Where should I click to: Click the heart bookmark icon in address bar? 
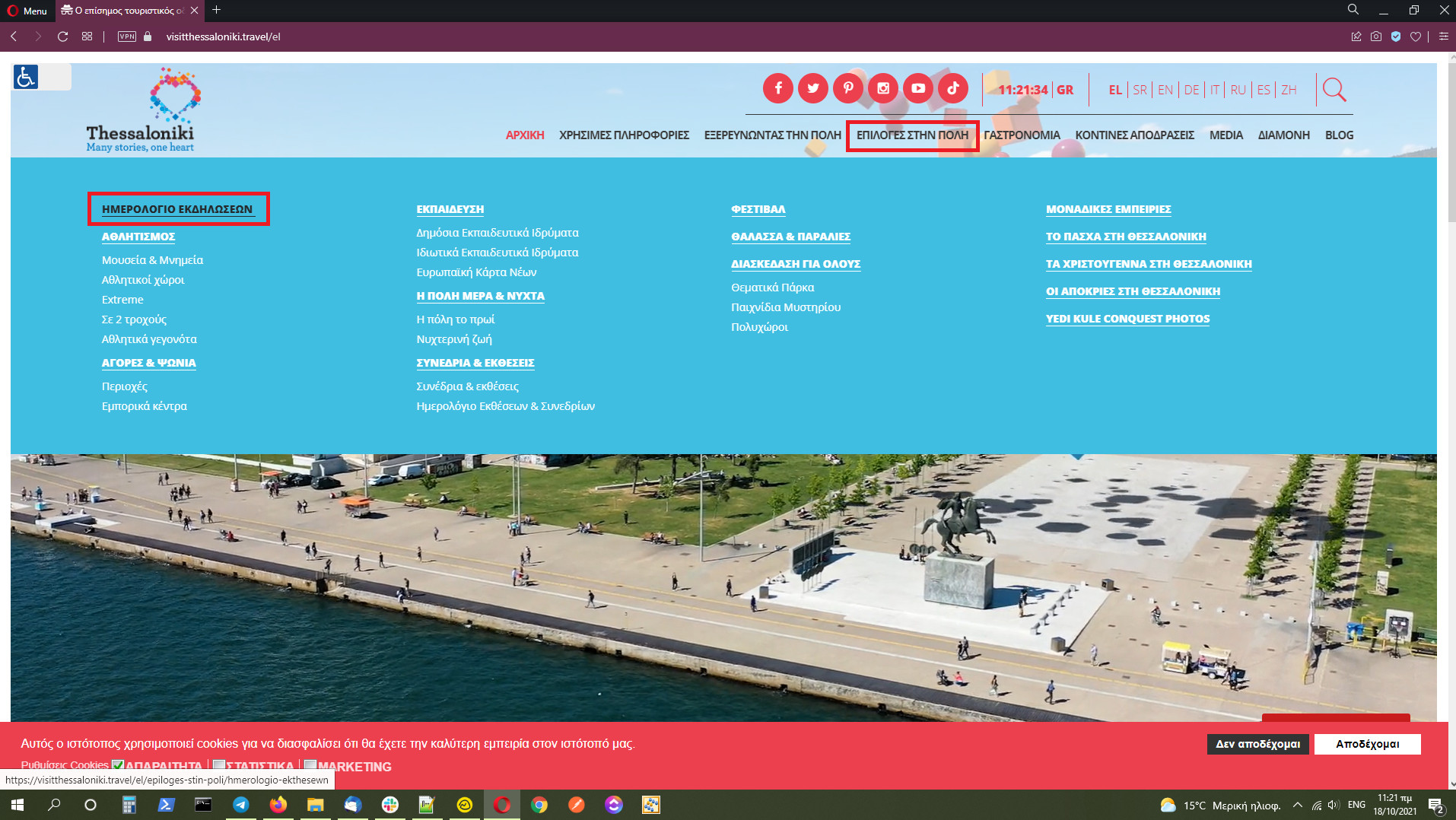tap(1415, 37)
